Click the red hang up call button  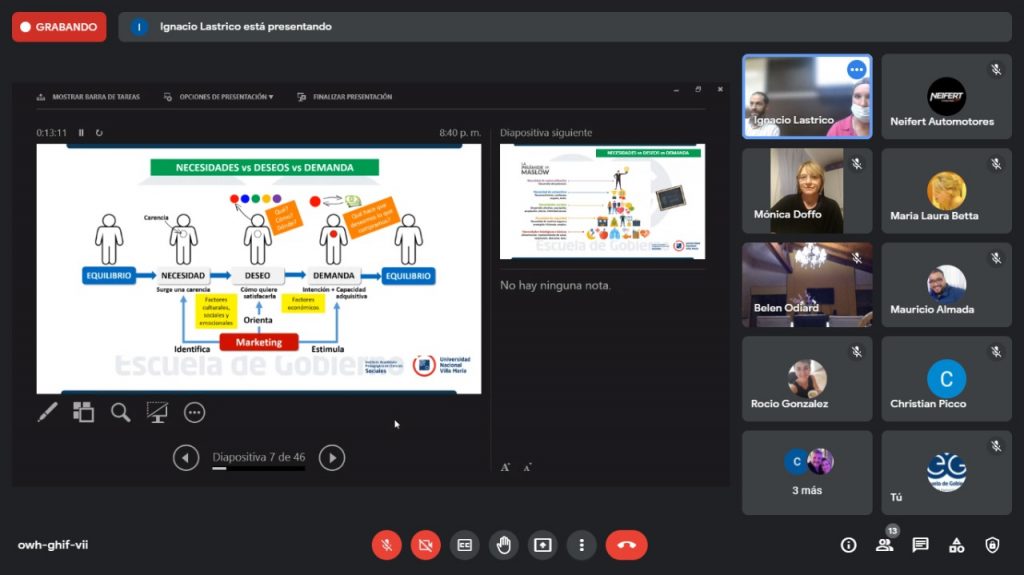click(626, 545)
